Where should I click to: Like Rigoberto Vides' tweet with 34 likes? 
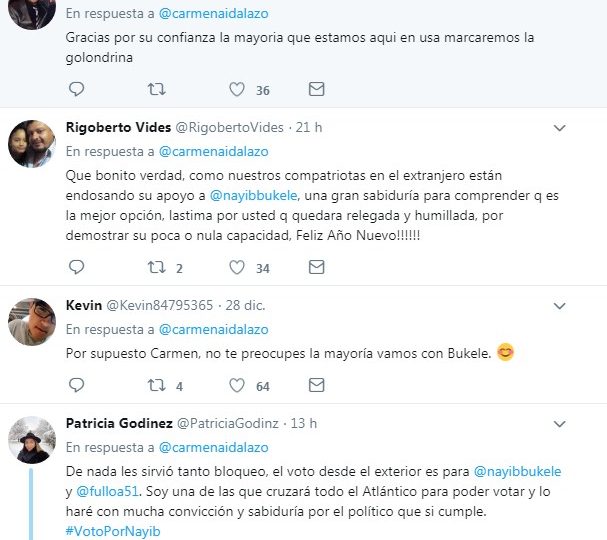[x=237, y=267]
